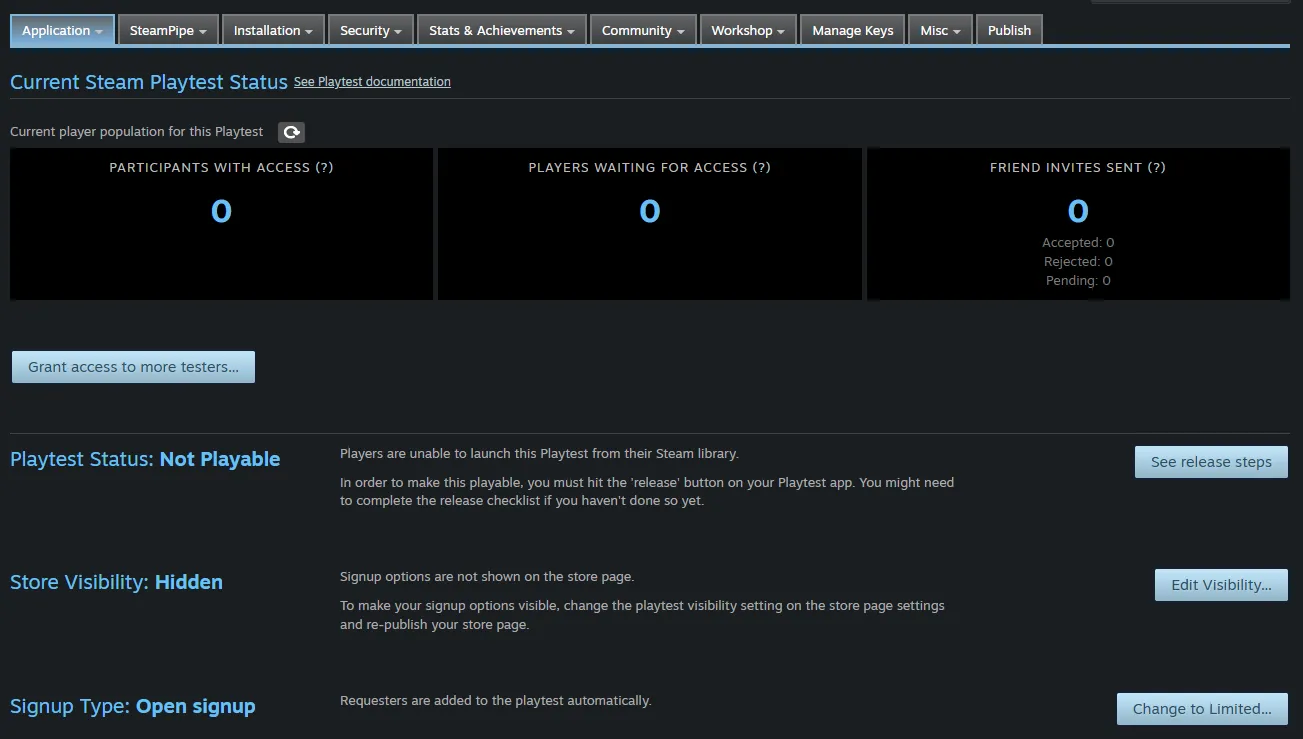Click the Change to Limited button
1303x739 pixels.
point(1202,709)
